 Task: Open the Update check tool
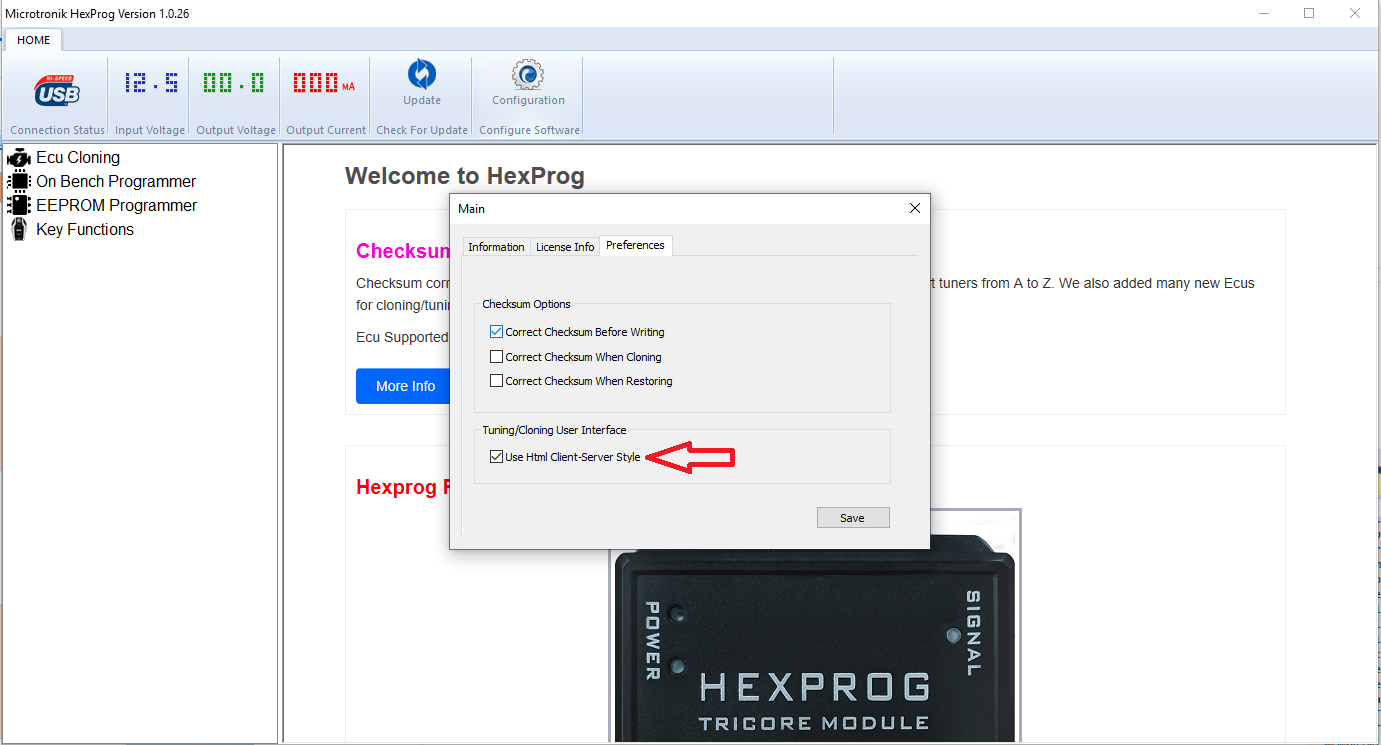(x=421, y=88)
